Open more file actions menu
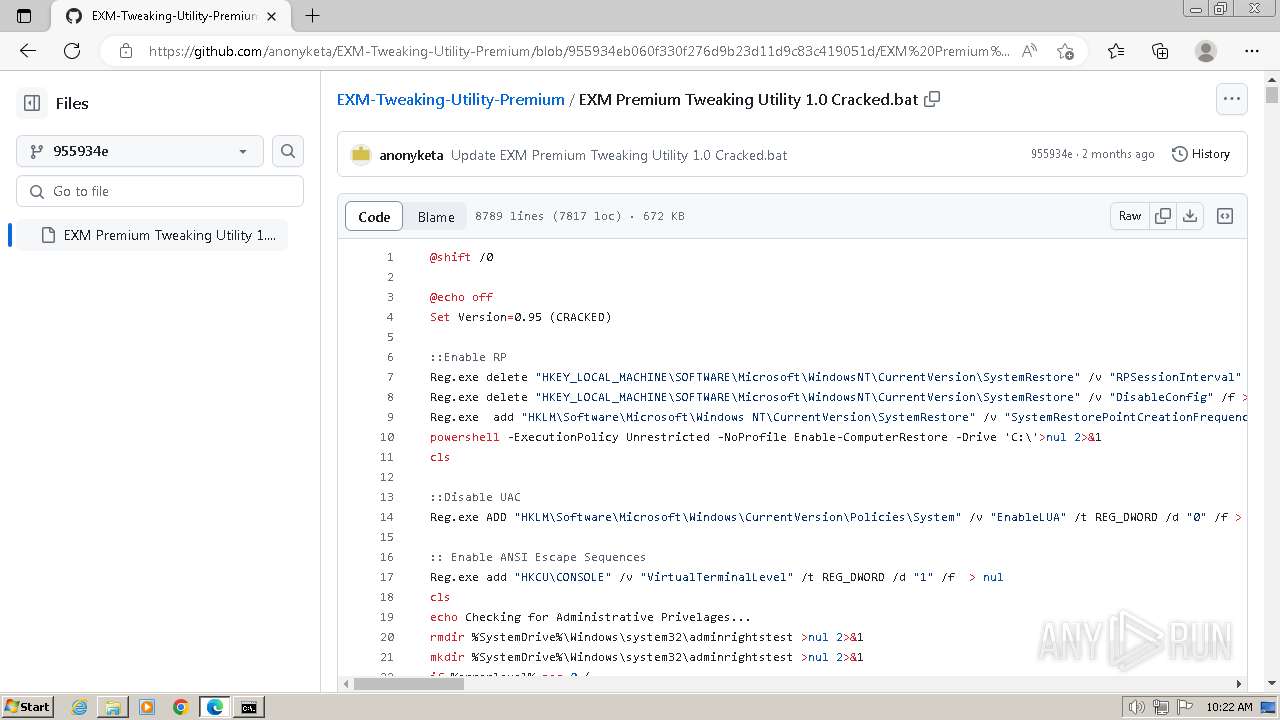Screen dimensions: 1280x720 pyautogui.click(x=1232, y=99)
